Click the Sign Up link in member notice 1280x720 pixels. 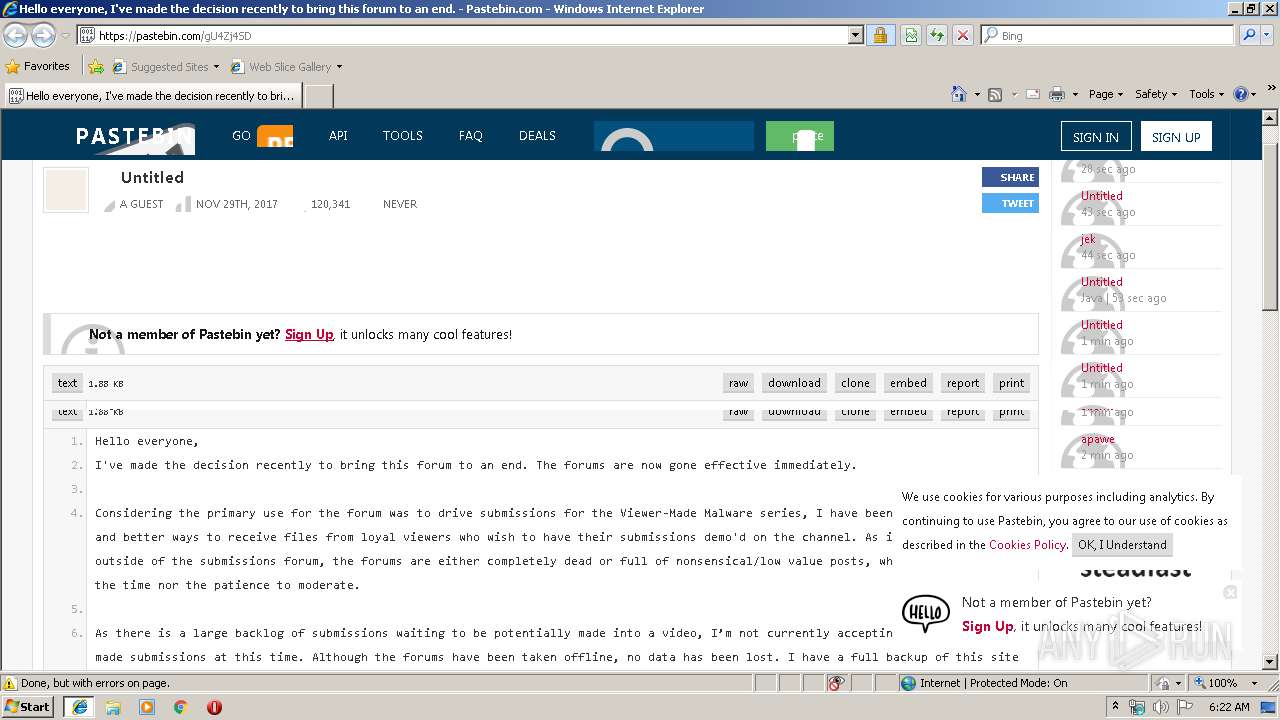[309, 335]
